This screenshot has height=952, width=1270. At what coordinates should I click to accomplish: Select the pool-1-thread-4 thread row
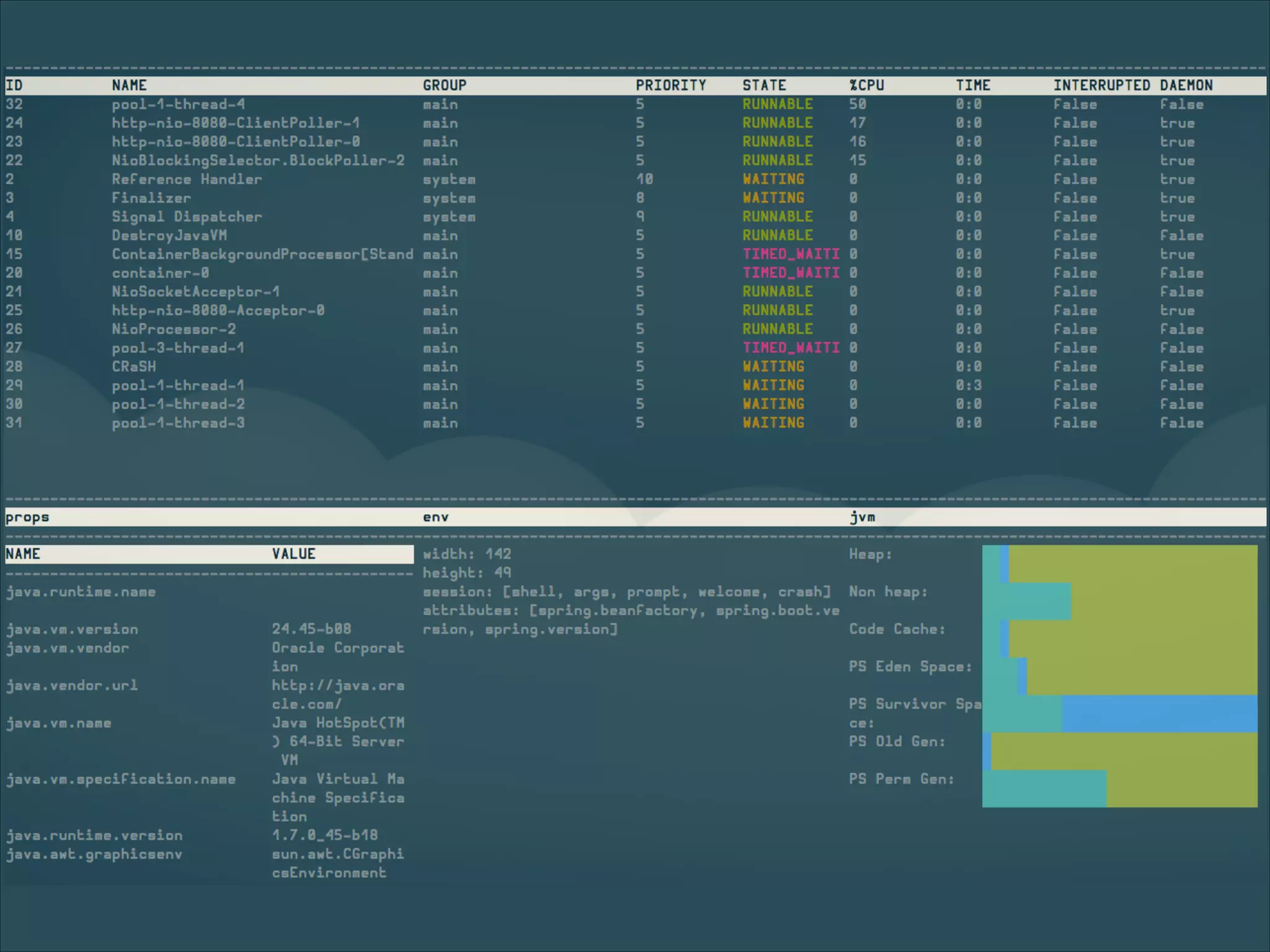(x=178, y=104)
